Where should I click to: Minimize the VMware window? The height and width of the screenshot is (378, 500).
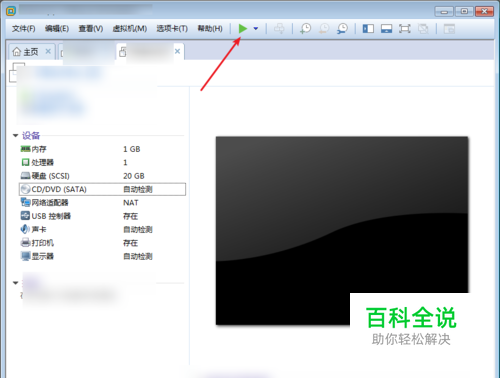(444, 11)
